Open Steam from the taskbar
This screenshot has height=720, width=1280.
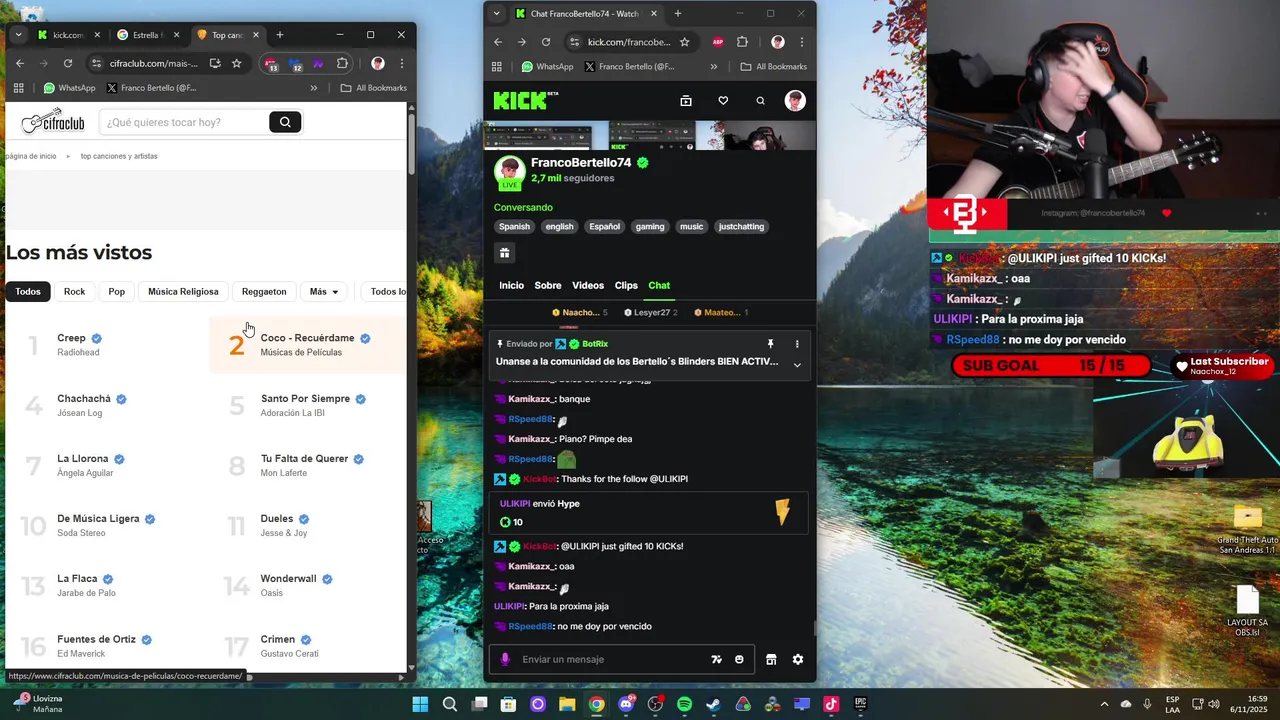[713, 704]
